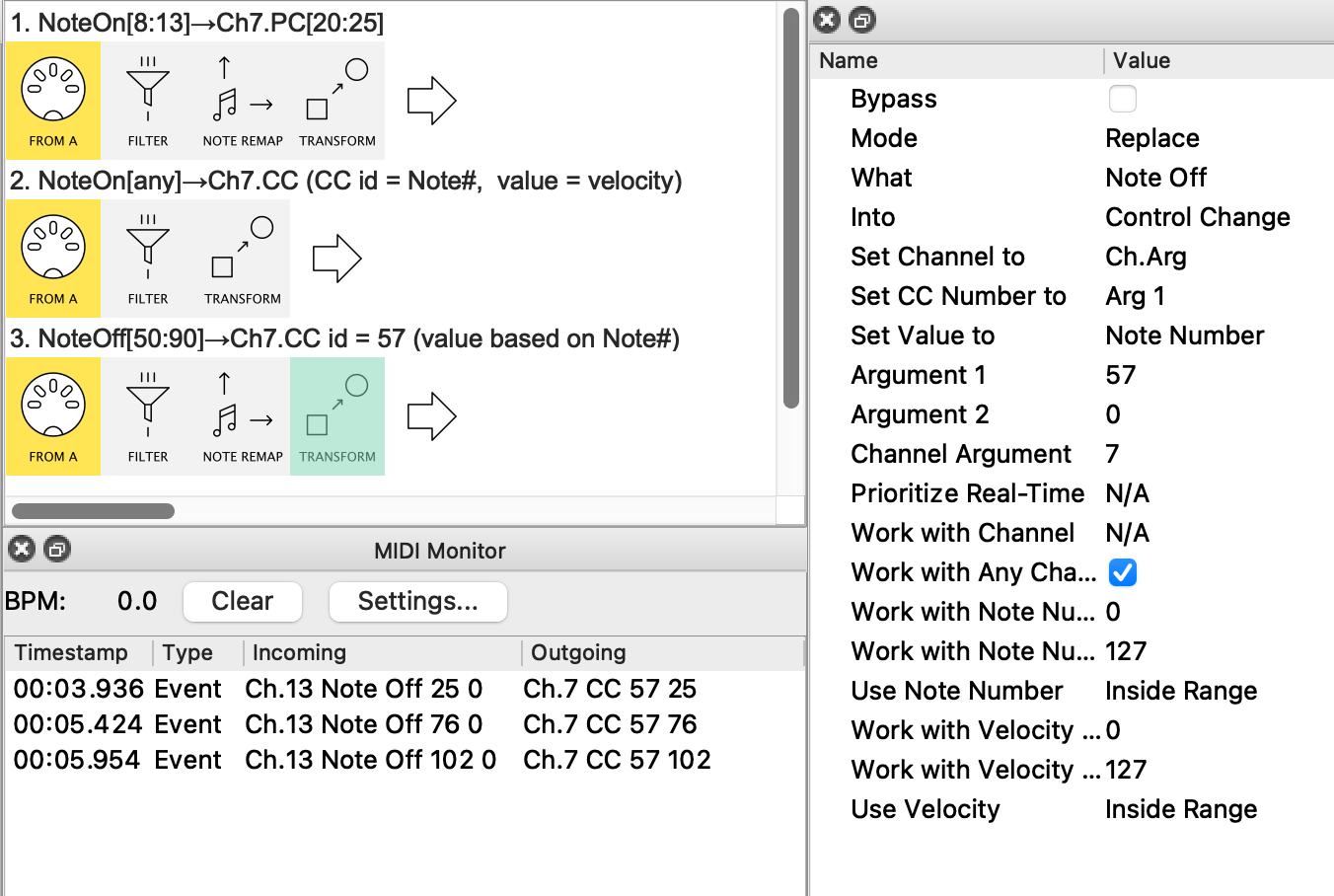Click the output arrow of pipeline 3
Viewport: 1334px width, 896px height.
pyautogui.click(x=431, y=416)
